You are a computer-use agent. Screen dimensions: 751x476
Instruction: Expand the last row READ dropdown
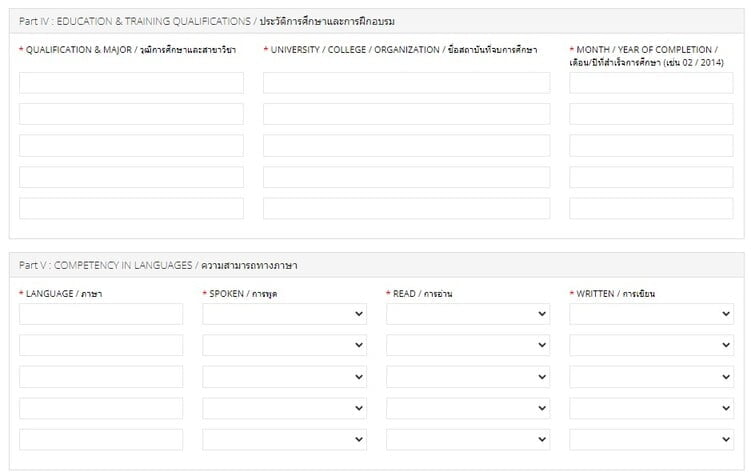[x=468, y=440]
